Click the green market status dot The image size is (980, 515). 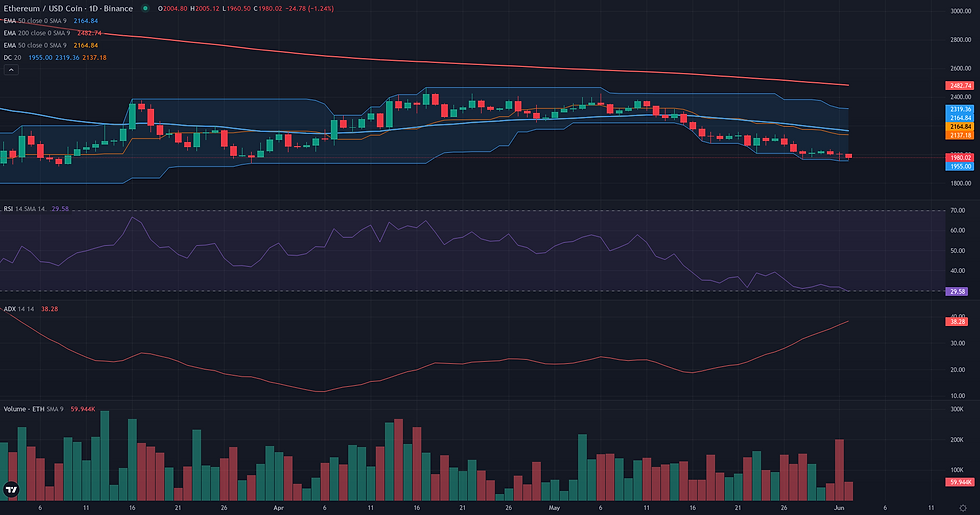click(x=145, y=8)
